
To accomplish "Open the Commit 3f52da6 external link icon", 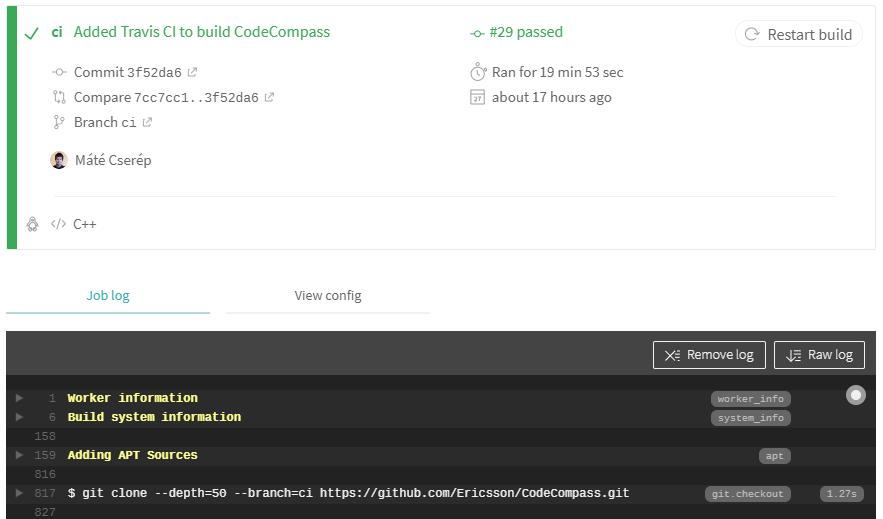I will tap(192, 72).
